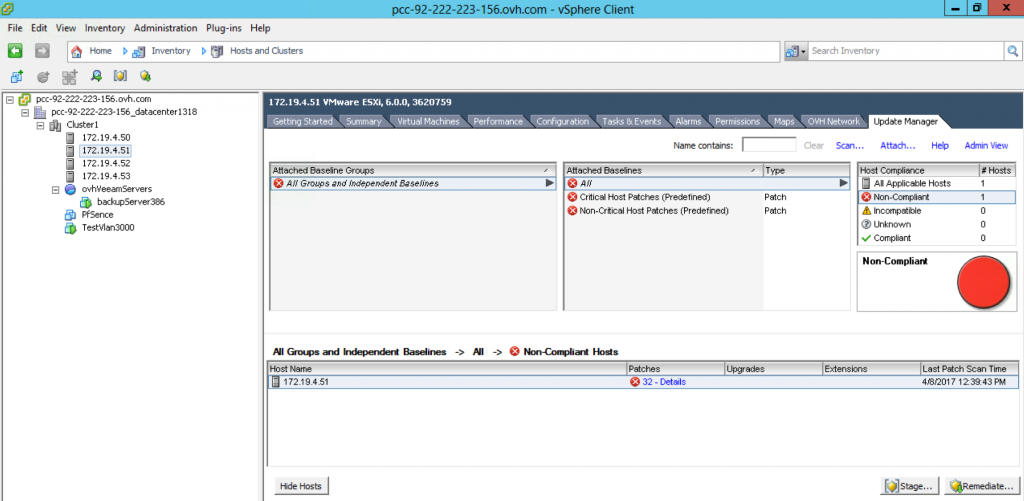Open the 32 - Details patches link
The height and width of the screenshot is (501, 1024).
coord(664,382)
